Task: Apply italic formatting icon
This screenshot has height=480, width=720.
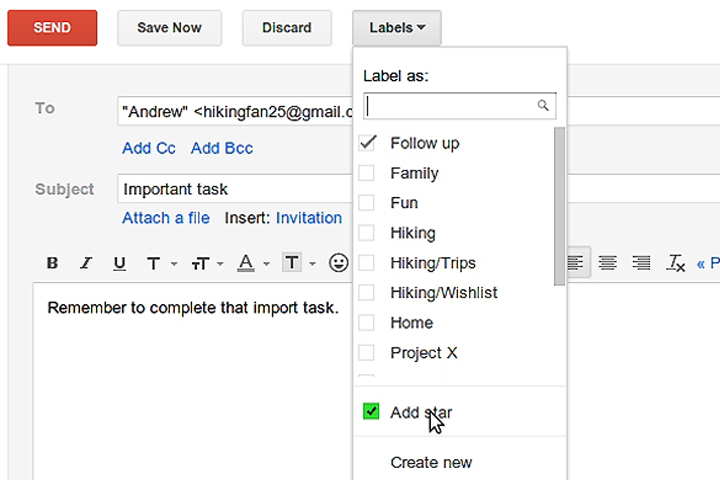Action: (x=86, y=263)
